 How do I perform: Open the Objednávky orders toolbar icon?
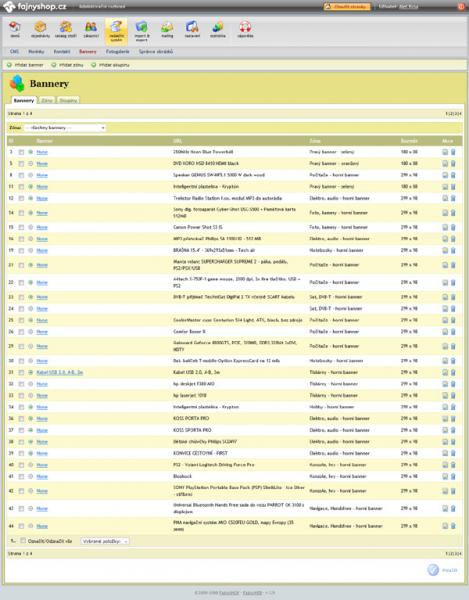[40, 29]
